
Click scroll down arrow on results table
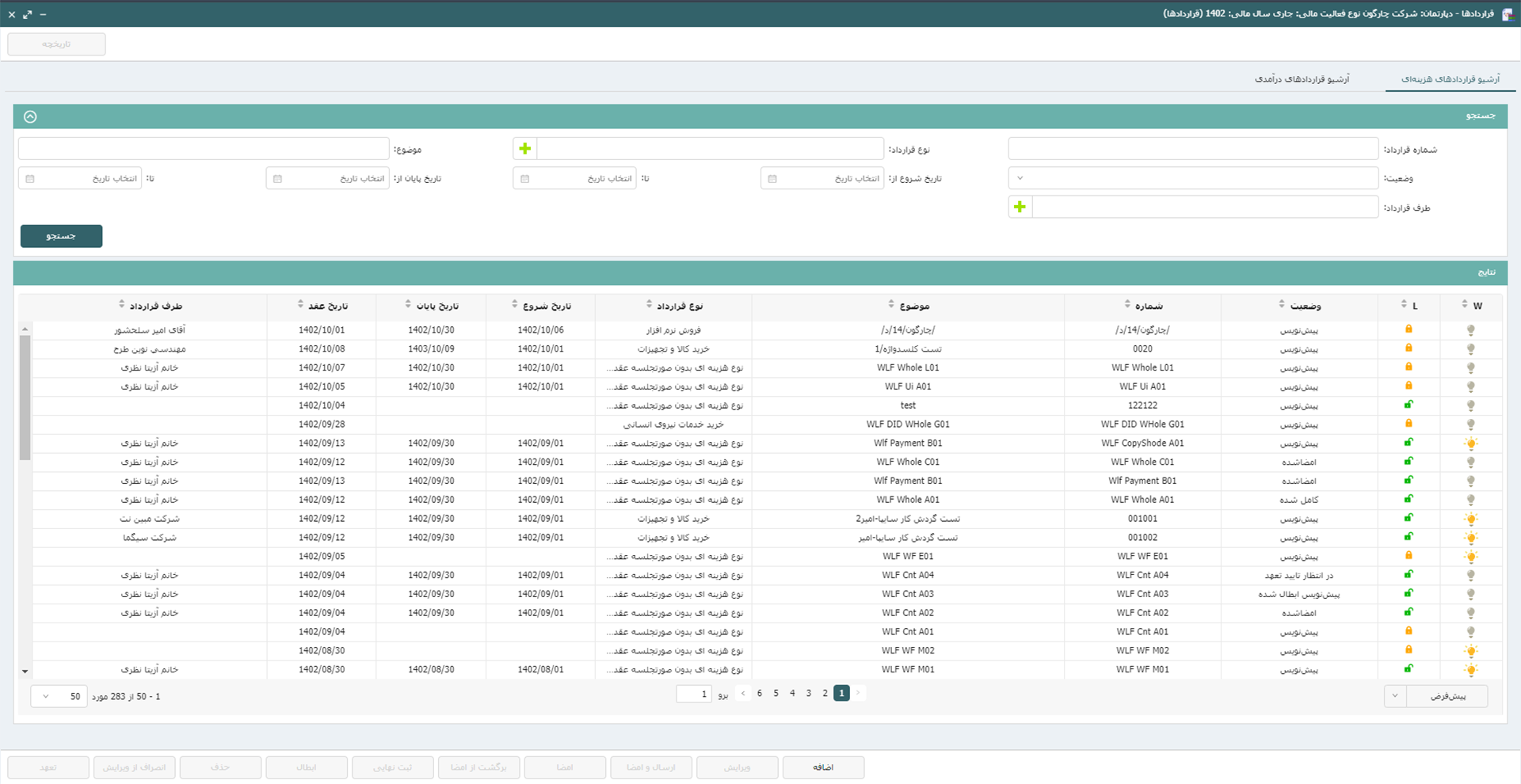point(25,672)
